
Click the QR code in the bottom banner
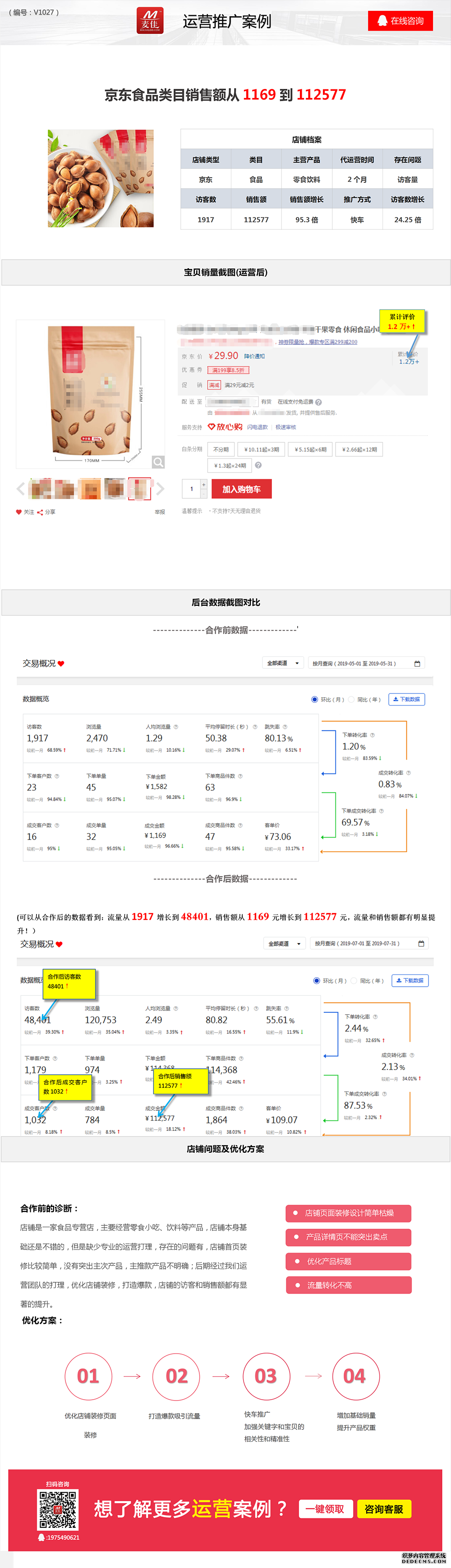click(58, 1510)
